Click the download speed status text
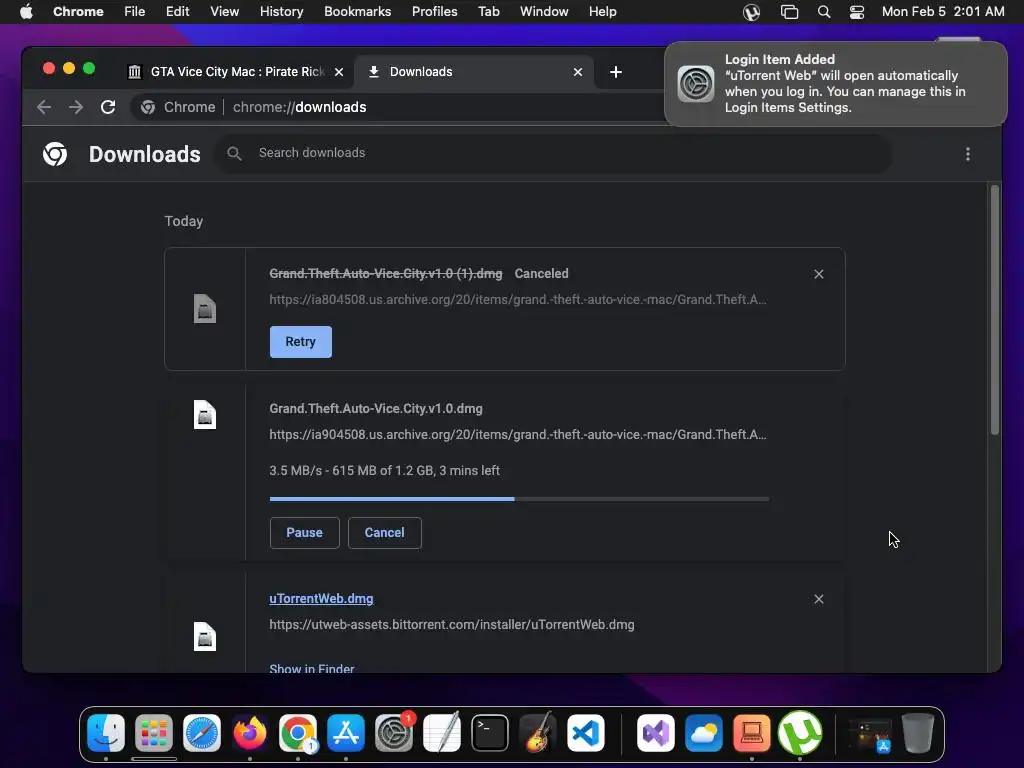Screen dimensions: 1024x768 pyautogui.click(x=385, y=471)
